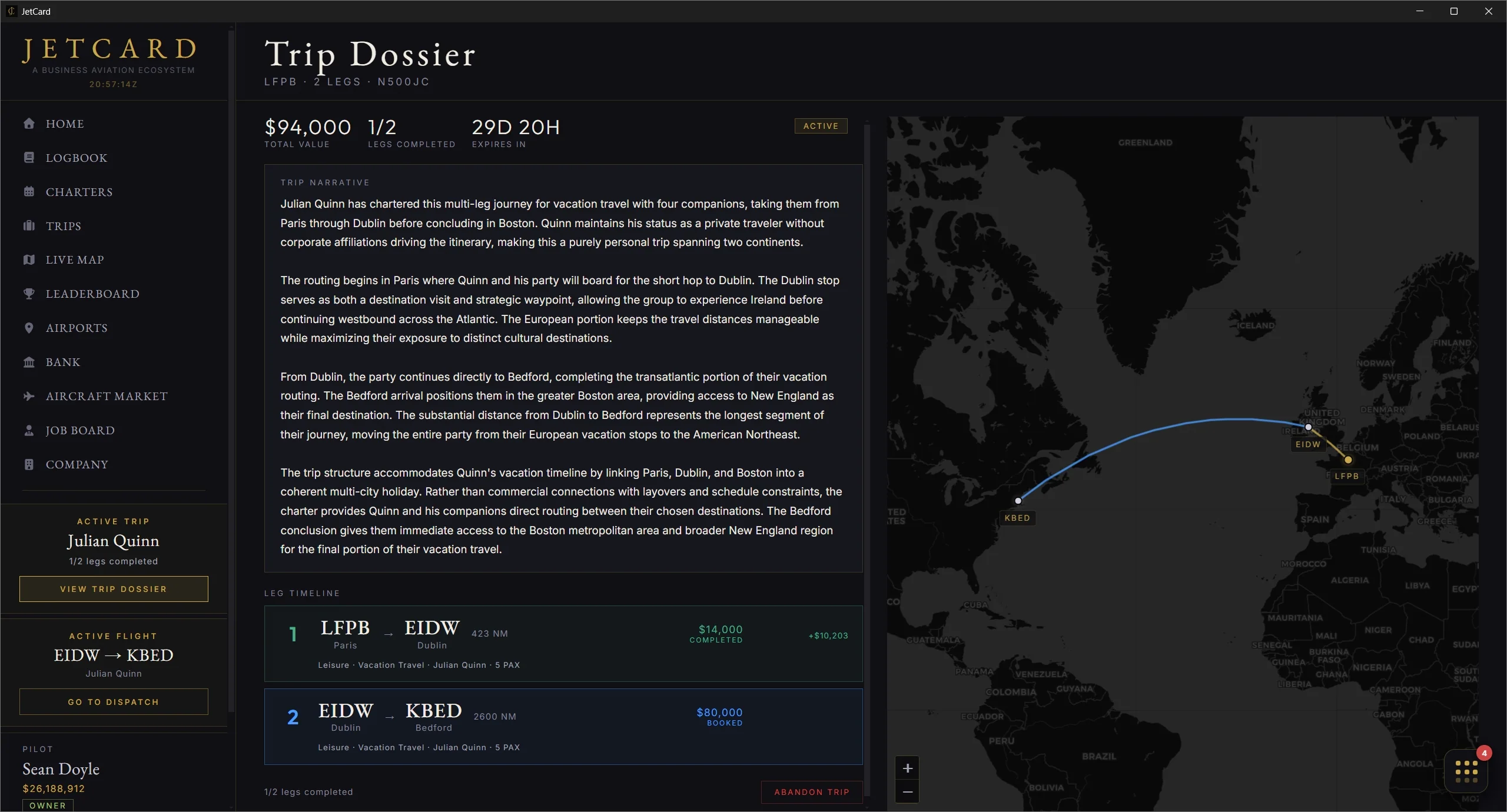Click the Trip Narrative heading
Image resolution: width=1507 pixels, height=812 pixels.
325,182
